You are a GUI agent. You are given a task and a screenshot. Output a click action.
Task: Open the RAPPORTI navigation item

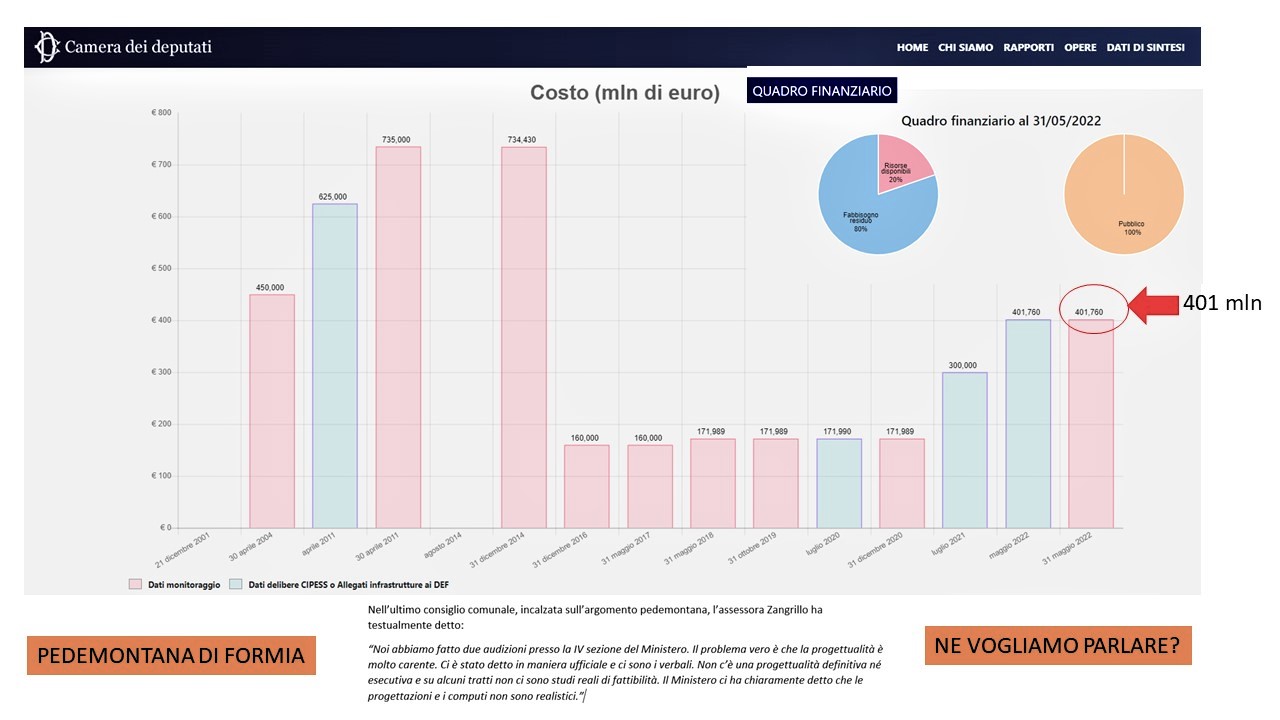click(1028, 48)
